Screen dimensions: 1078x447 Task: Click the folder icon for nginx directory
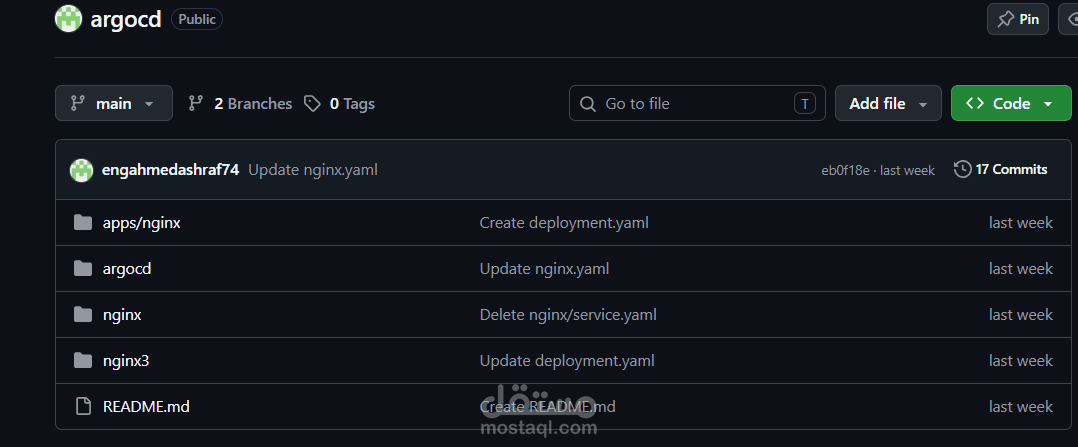tap(82, 314)
